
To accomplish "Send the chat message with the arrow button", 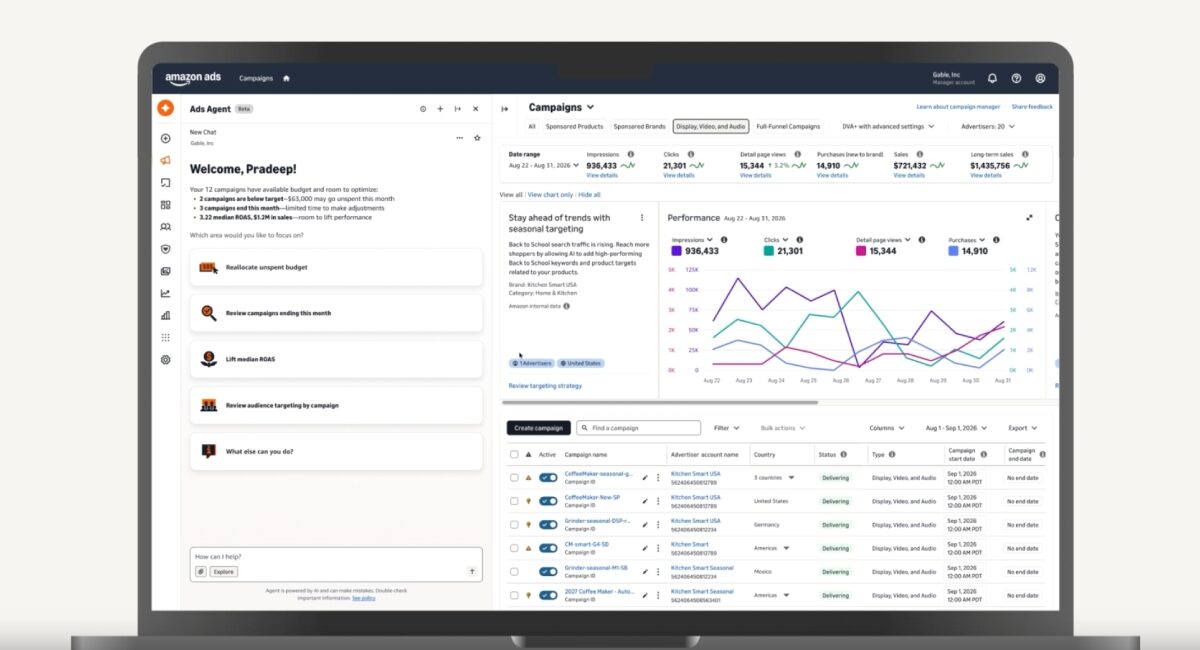I will point(472,572).
